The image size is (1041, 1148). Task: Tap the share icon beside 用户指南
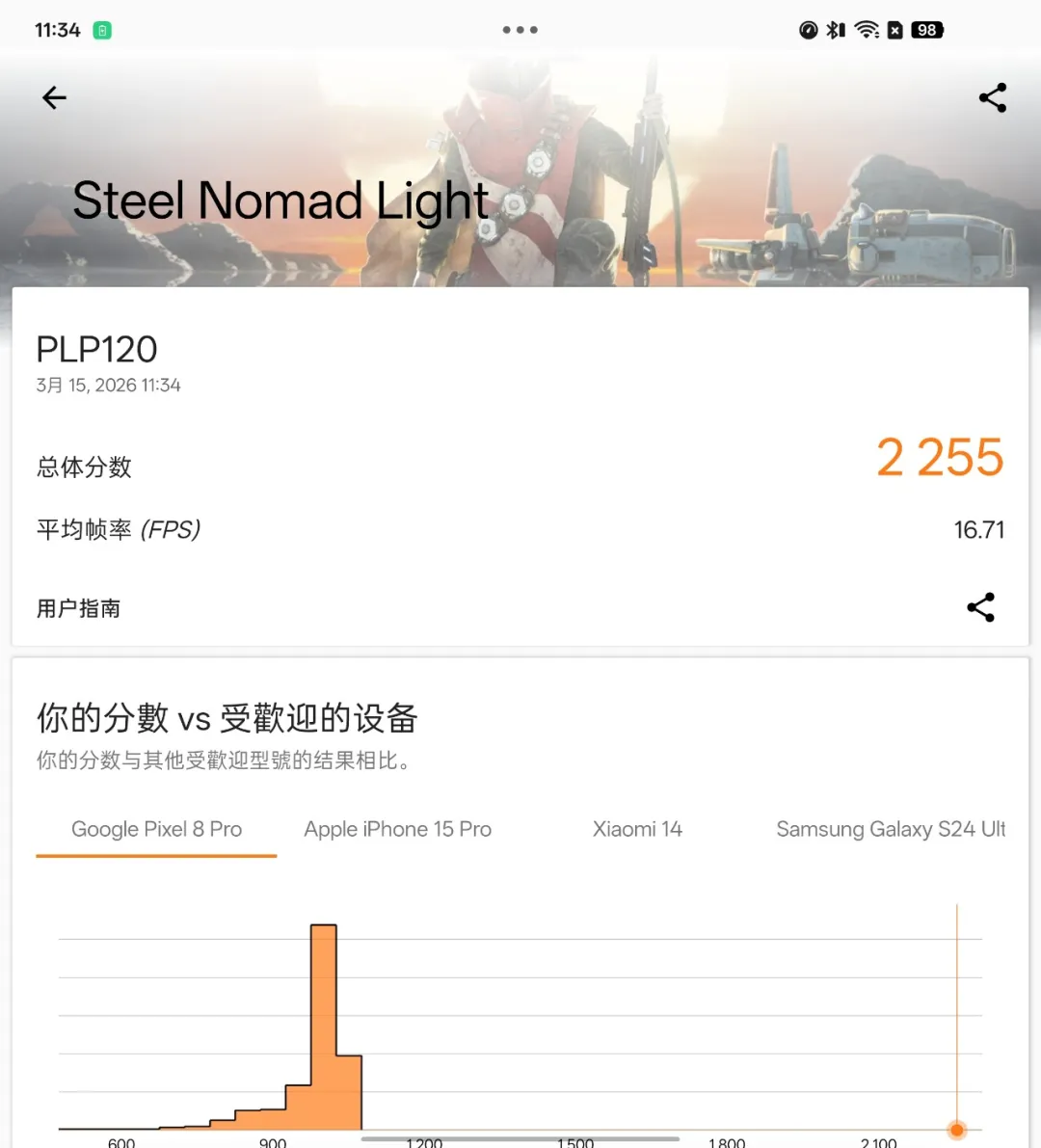[x=980, y=607]
